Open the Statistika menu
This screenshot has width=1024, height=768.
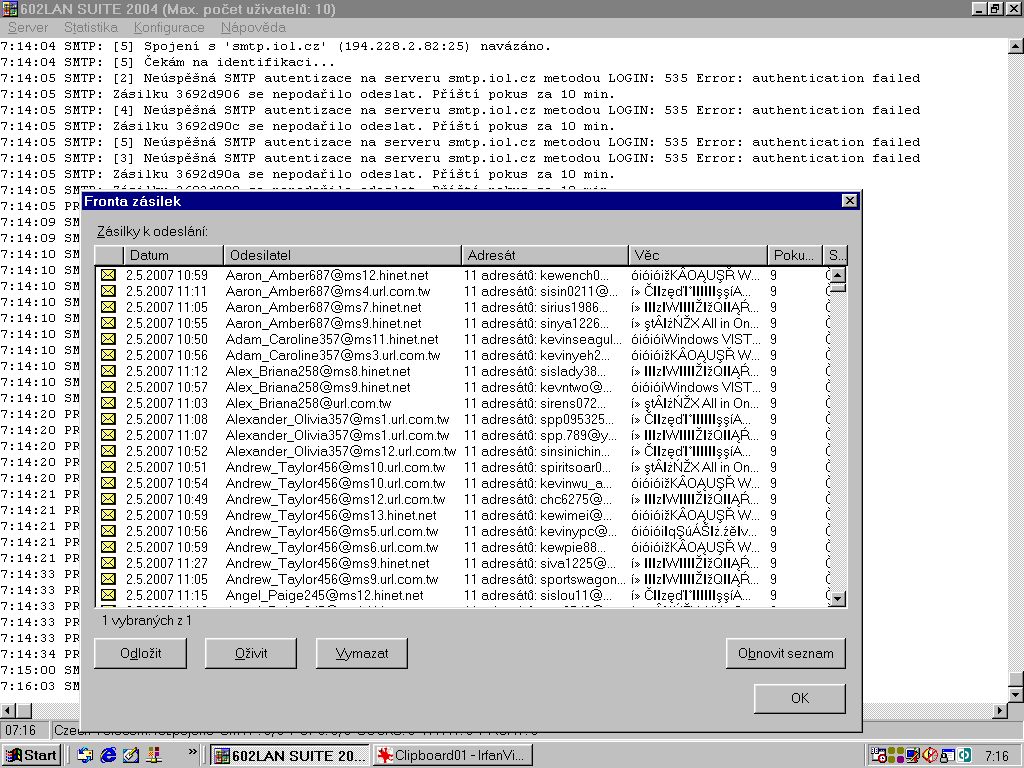(x=91, y=27)
